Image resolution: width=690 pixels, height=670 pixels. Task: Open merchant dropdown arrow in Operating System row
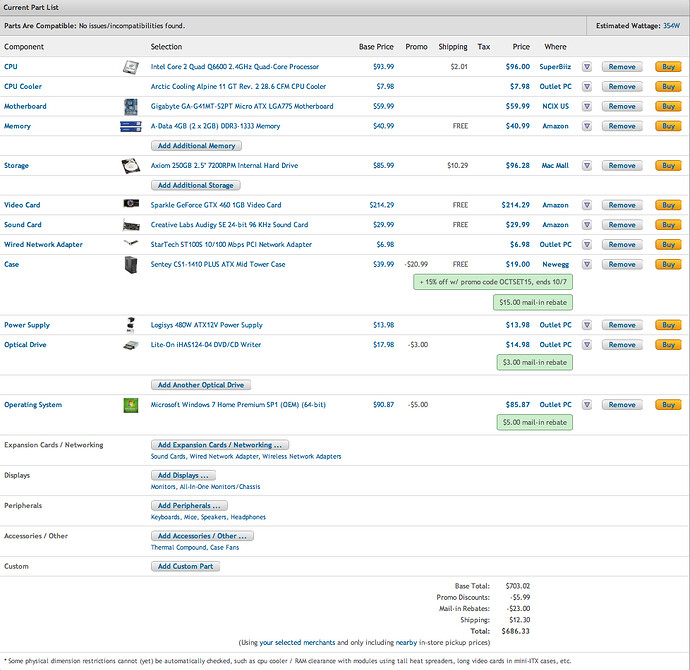587,405
